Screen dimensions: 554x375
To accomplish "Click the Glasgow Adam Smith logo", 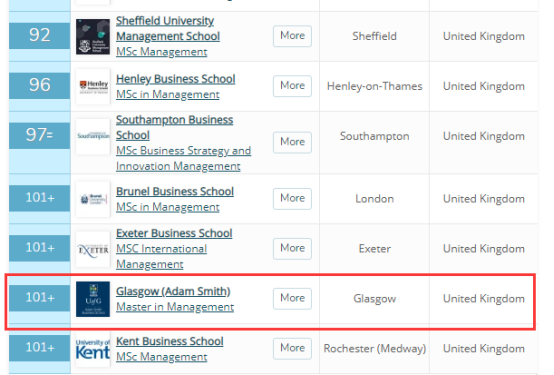I will (x=93, y=299).
